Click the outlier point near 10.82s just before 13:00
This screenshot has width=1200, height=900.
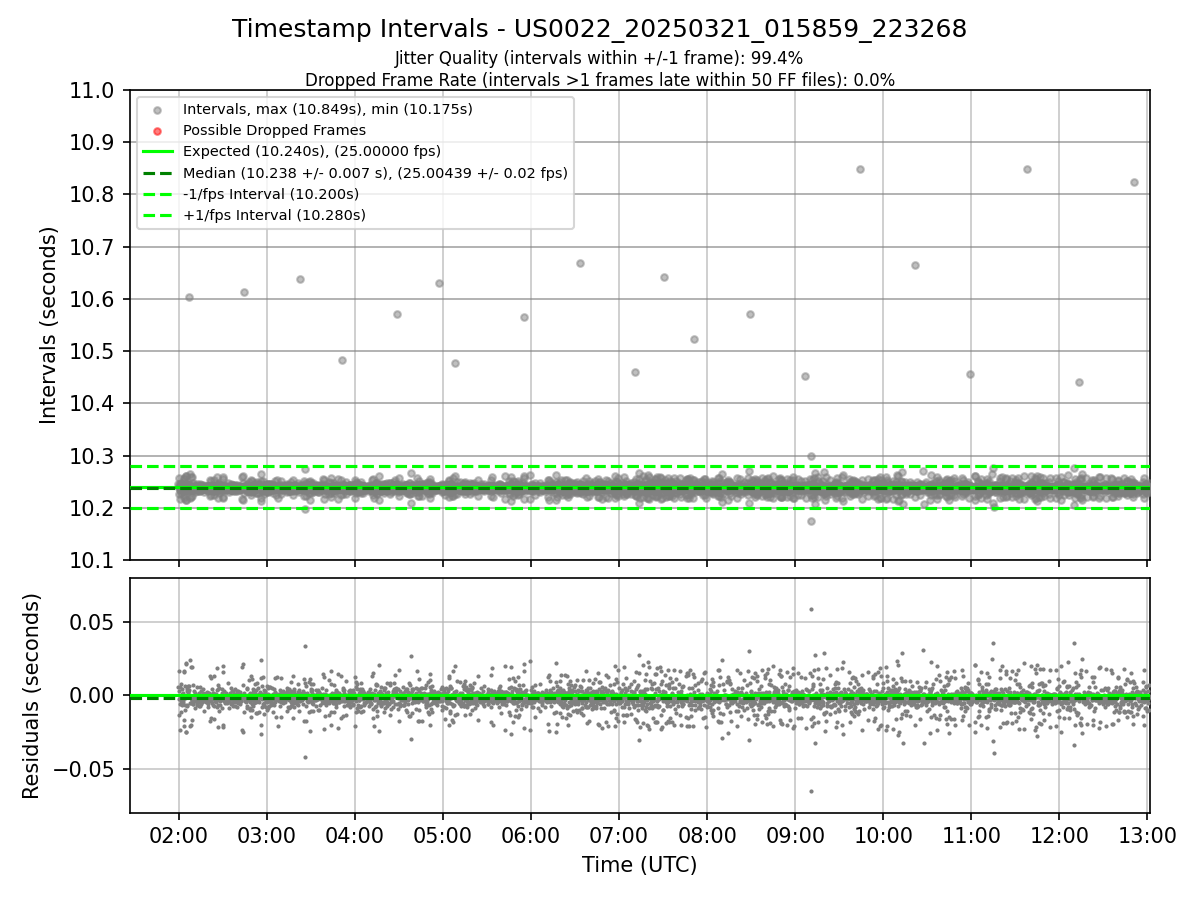pos(1134,182)
